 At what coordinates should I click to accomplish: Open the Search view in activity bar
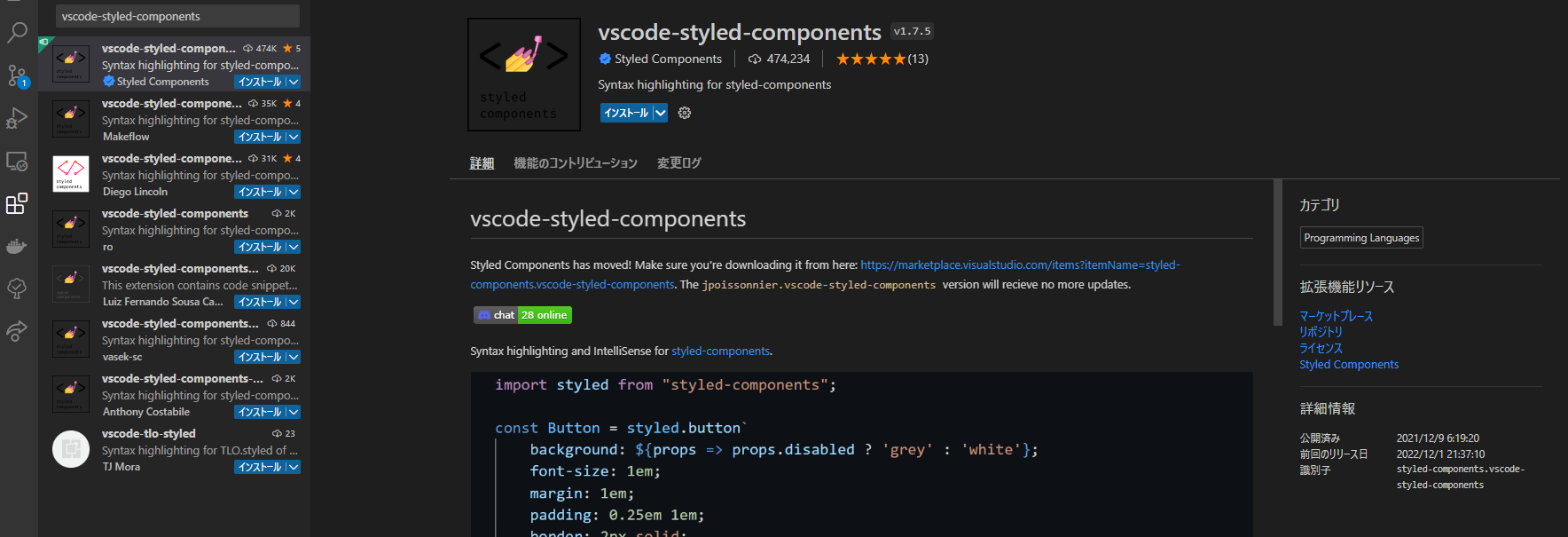(x=17, y=33)
